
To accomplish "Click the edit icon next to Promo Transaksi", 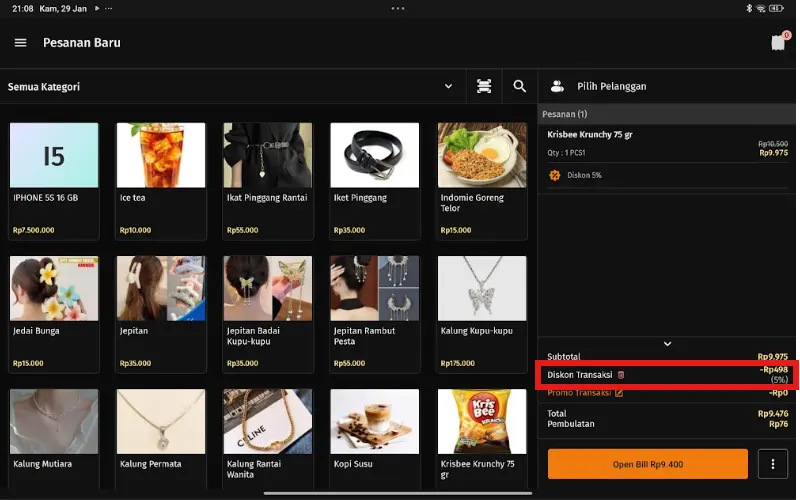I will [x=619, y=393].
